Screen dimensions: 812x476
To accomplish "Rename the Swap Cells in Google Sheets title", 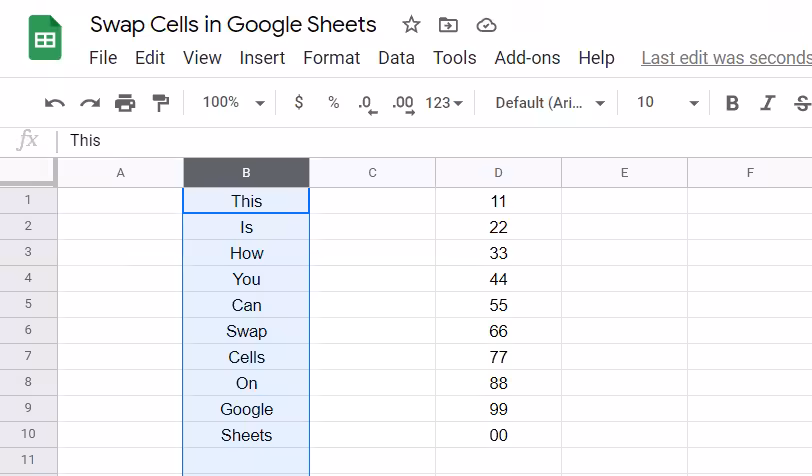I will 233,25.
